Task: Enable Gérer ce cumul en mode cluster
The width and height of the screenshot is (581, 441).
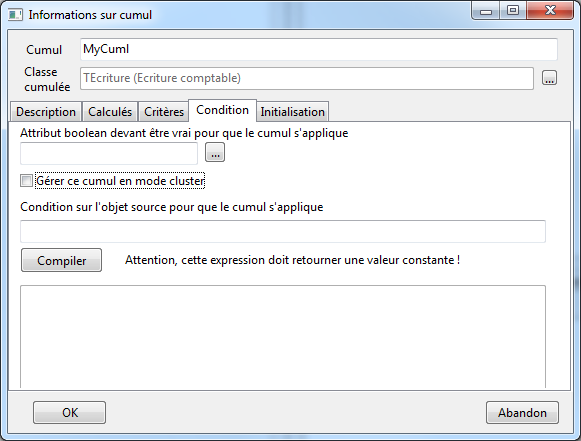Action: pyautogui.click(x=26, y=181)
